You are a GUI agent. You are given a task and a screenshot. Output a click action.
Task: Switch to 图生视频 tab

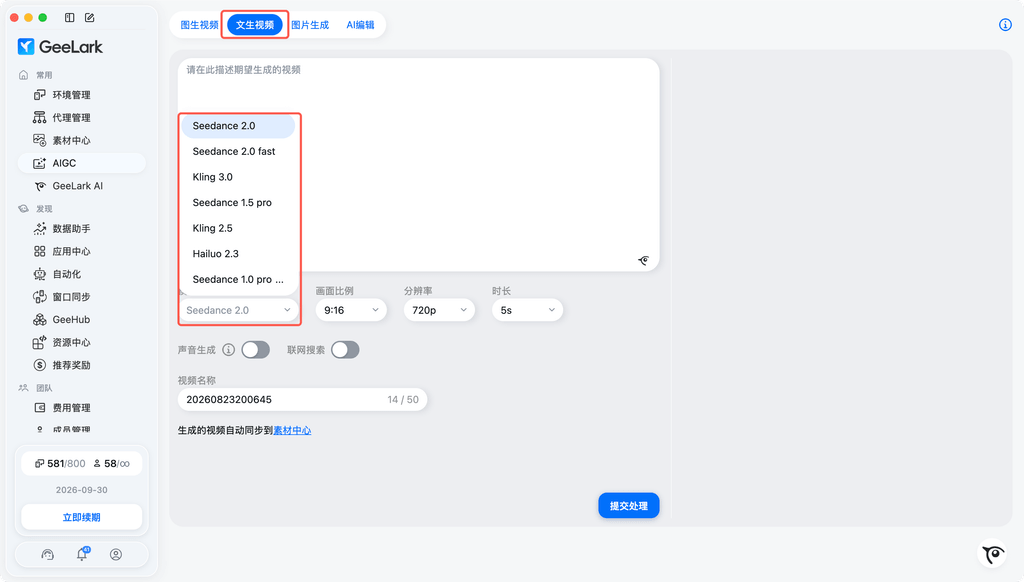[x=199, y=25]
